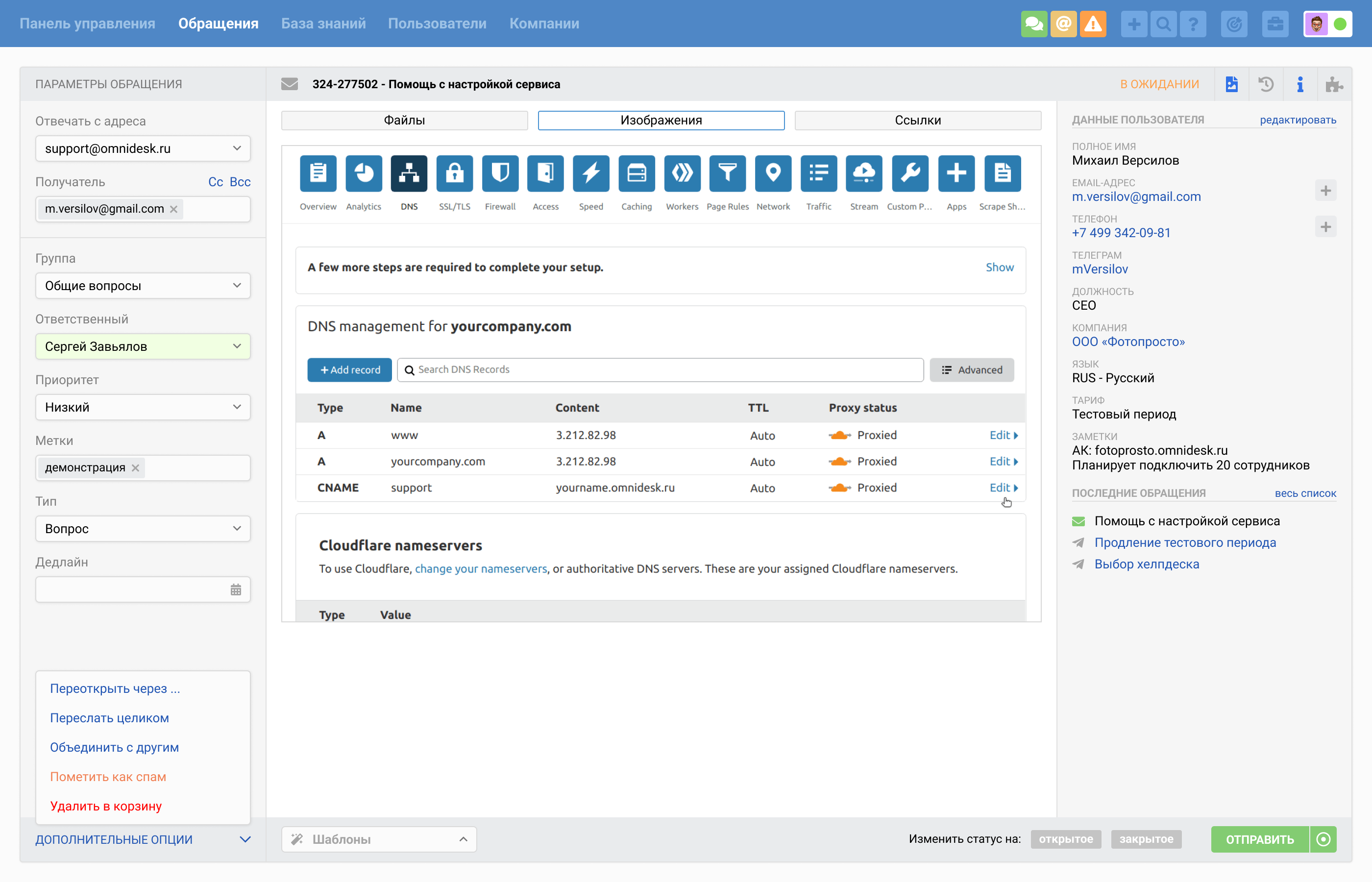Switch to the Файлы tab
This screenshot has height=882, width=1372.
(x=404, y=120)
